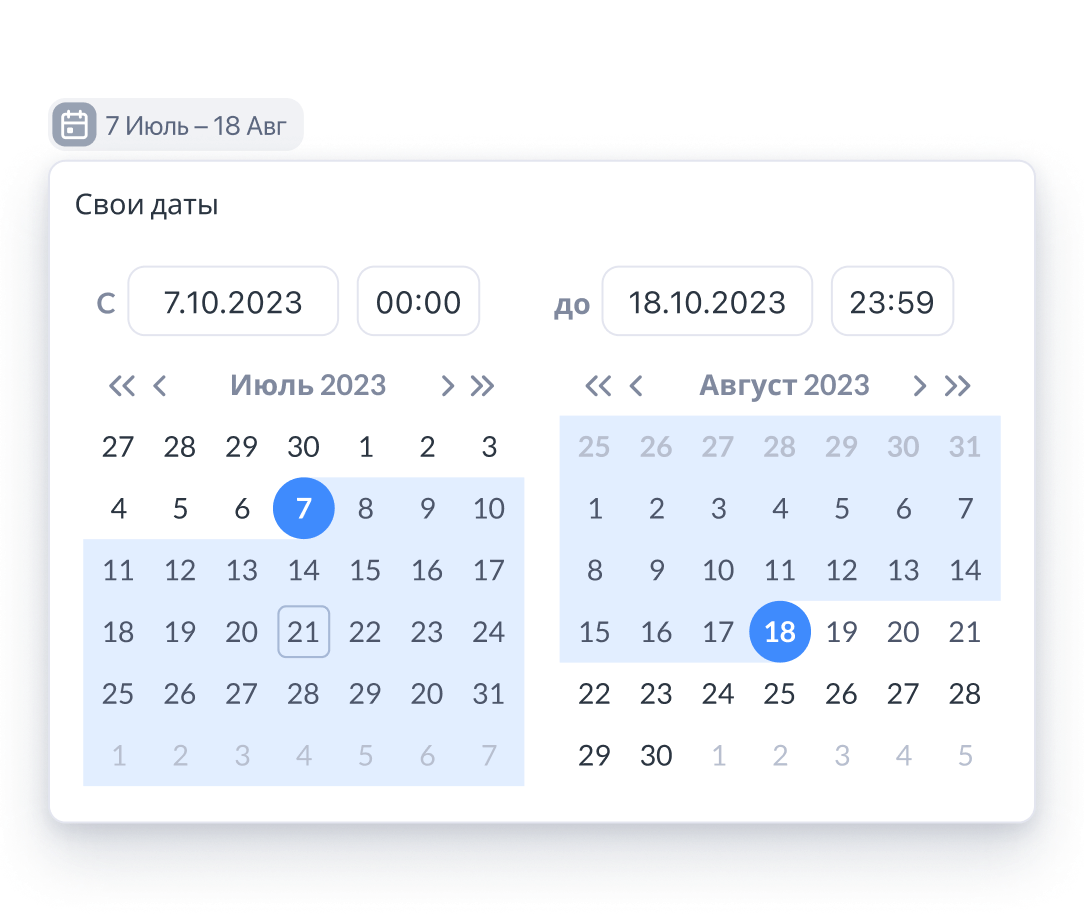Click the start time field 00:00
The width and height of the screenshot is (1084, 922).
(x=418, y=301)
